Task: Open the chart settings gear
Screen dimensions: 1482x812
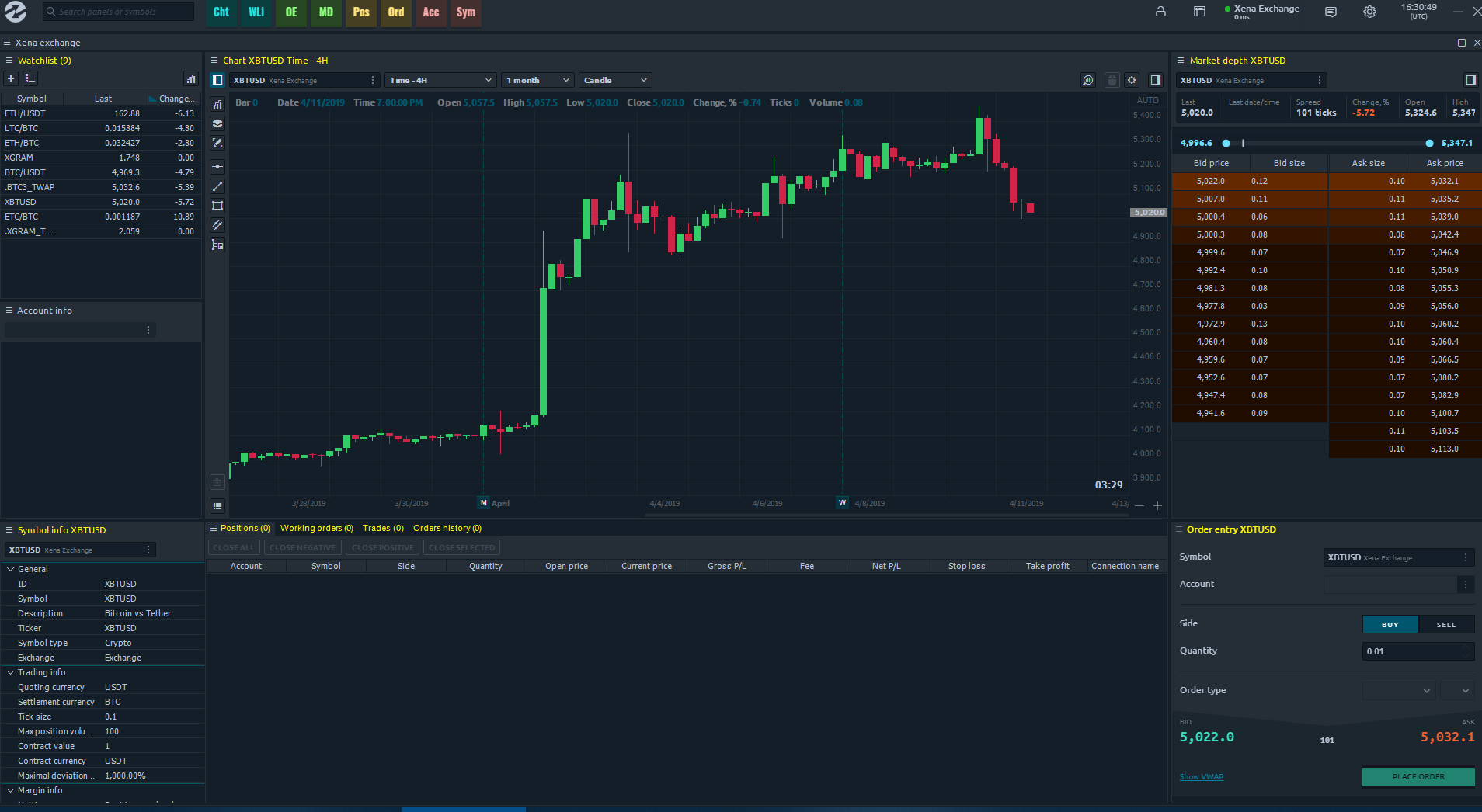Action: click(1132, 80)
